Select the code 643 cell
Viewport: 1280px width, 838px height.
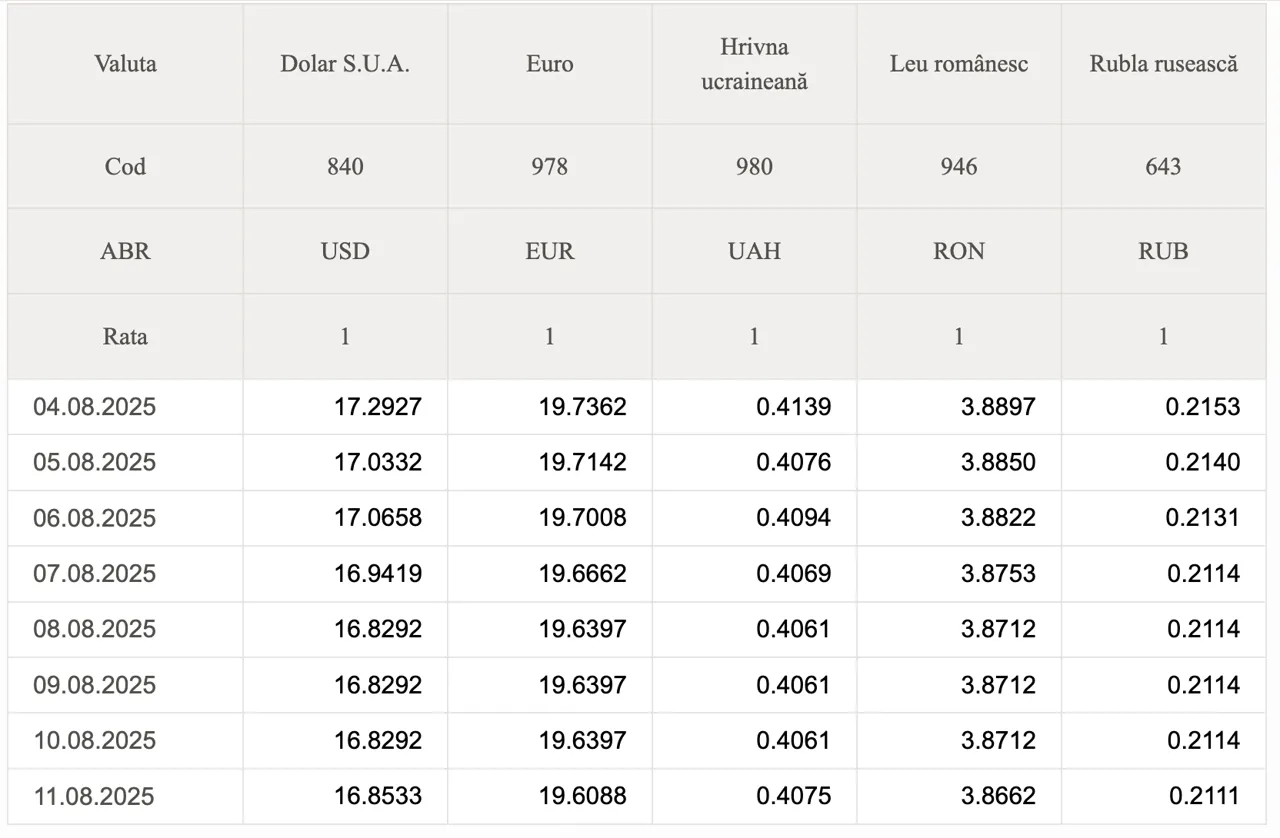(1163, 166)
